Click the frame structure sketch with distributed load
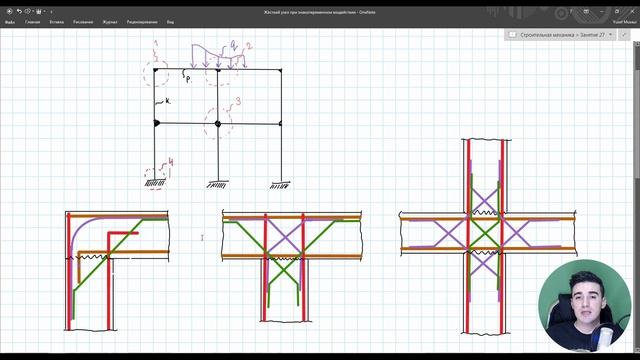This screenshot has height=360, width=640. 217,115
